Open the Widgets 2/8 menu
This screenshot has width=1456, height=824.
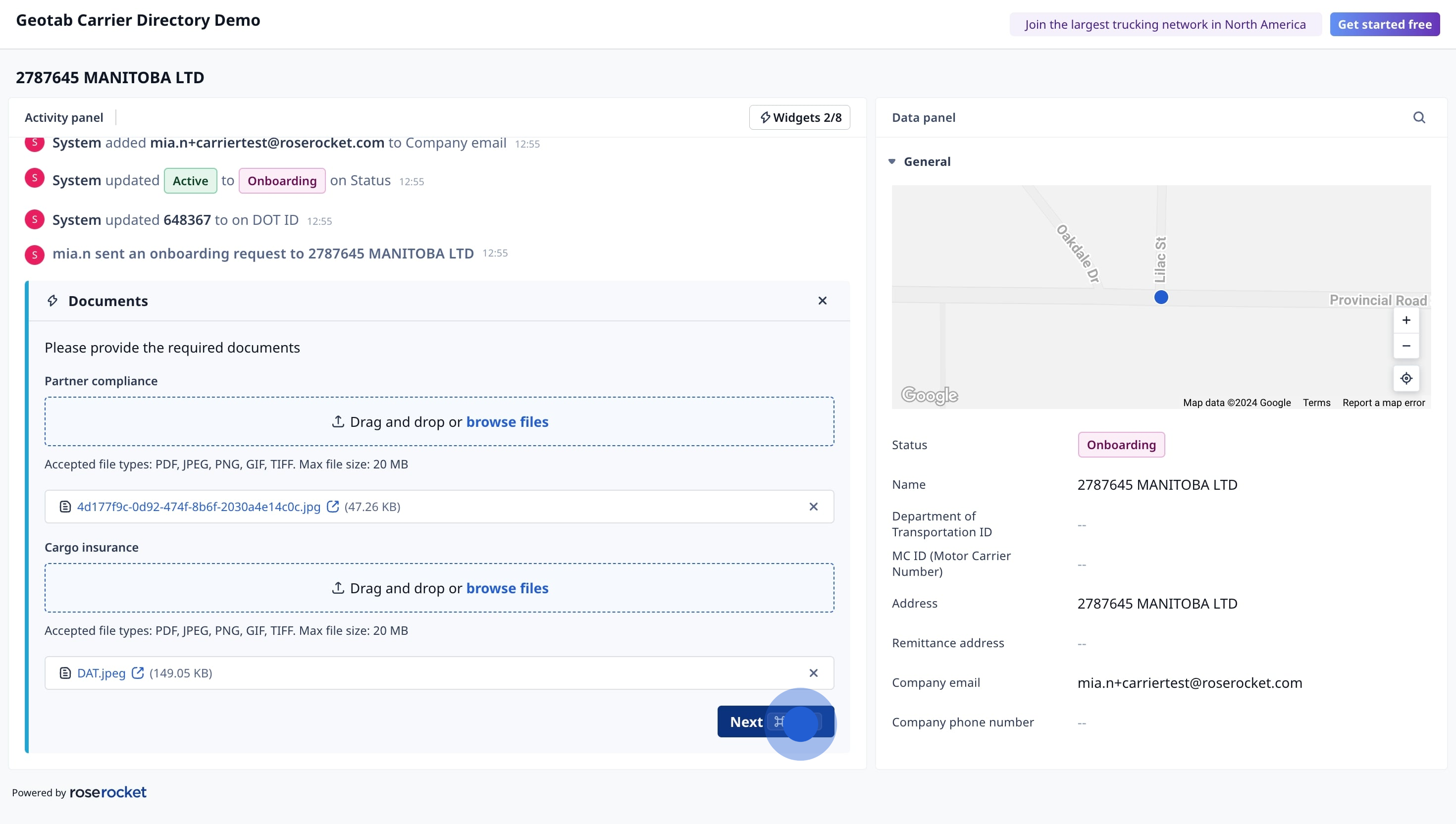tap(799, 117)
